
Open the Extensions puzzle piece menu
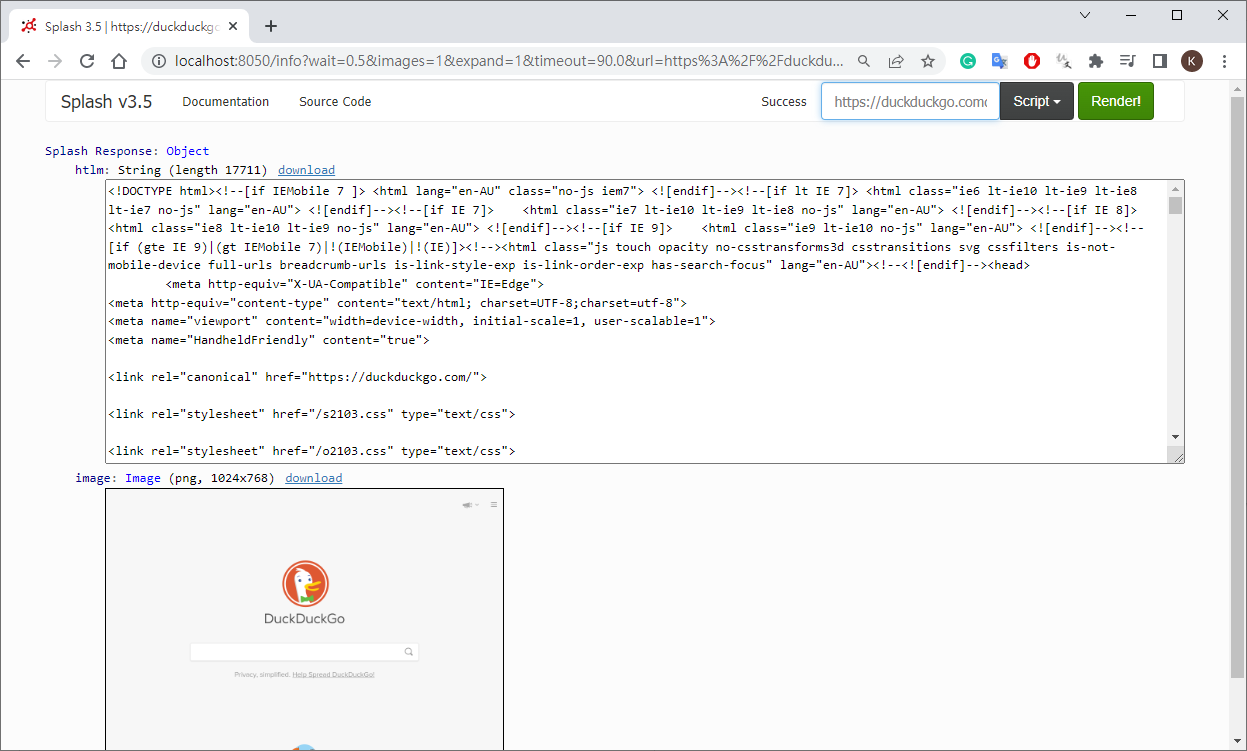(x=1096, y=61)
